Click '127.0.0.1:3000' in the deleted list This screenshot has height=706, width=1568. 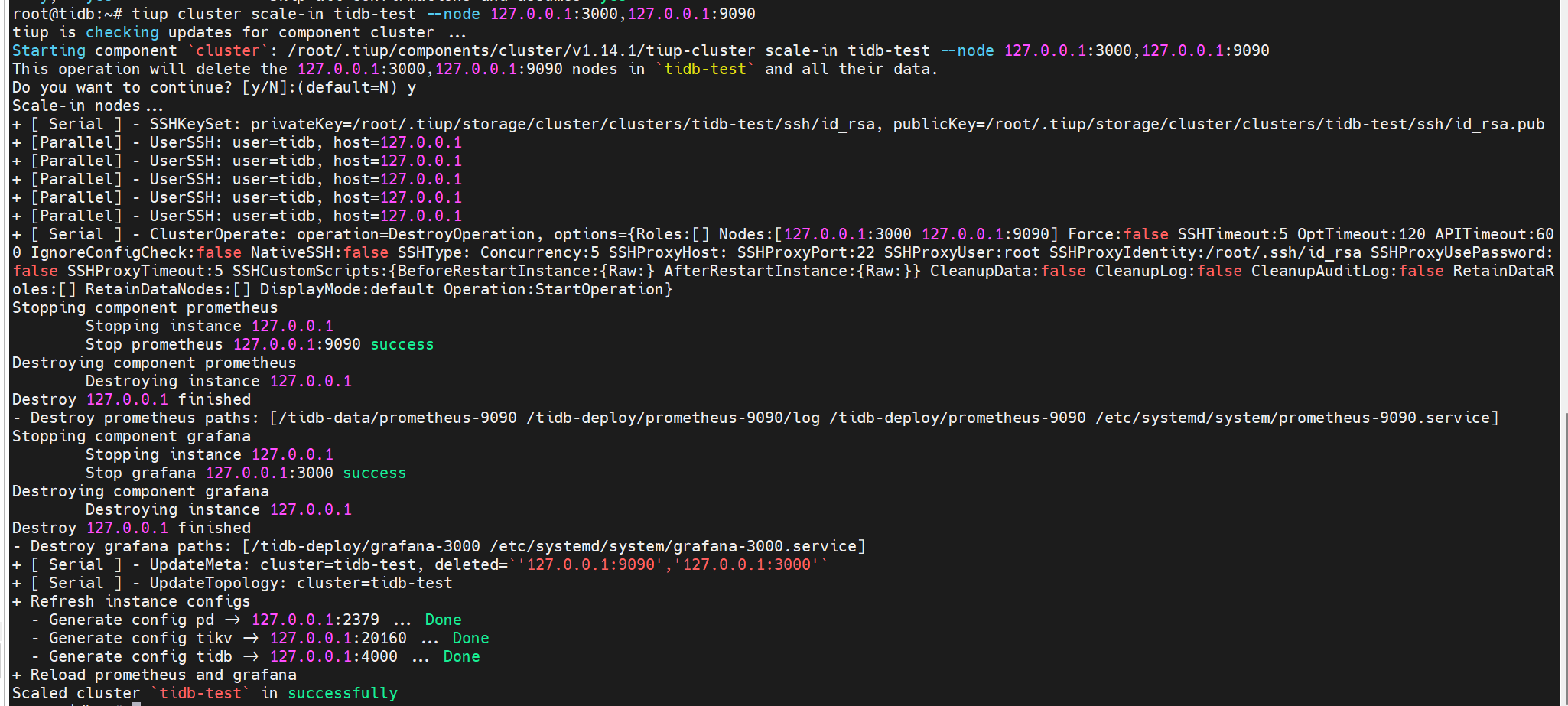tap(747, 564)
